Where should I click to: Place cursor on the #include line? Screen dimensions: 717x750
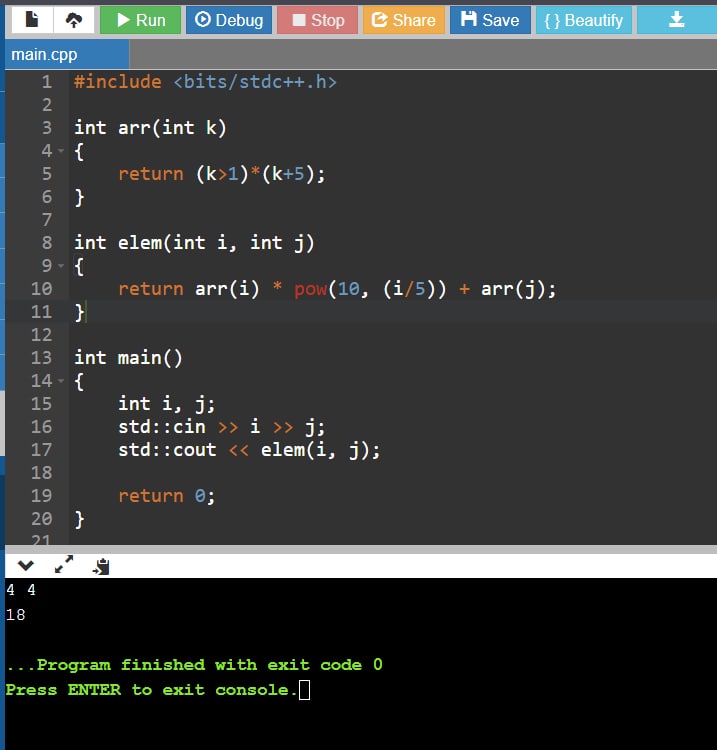point(206,82)
